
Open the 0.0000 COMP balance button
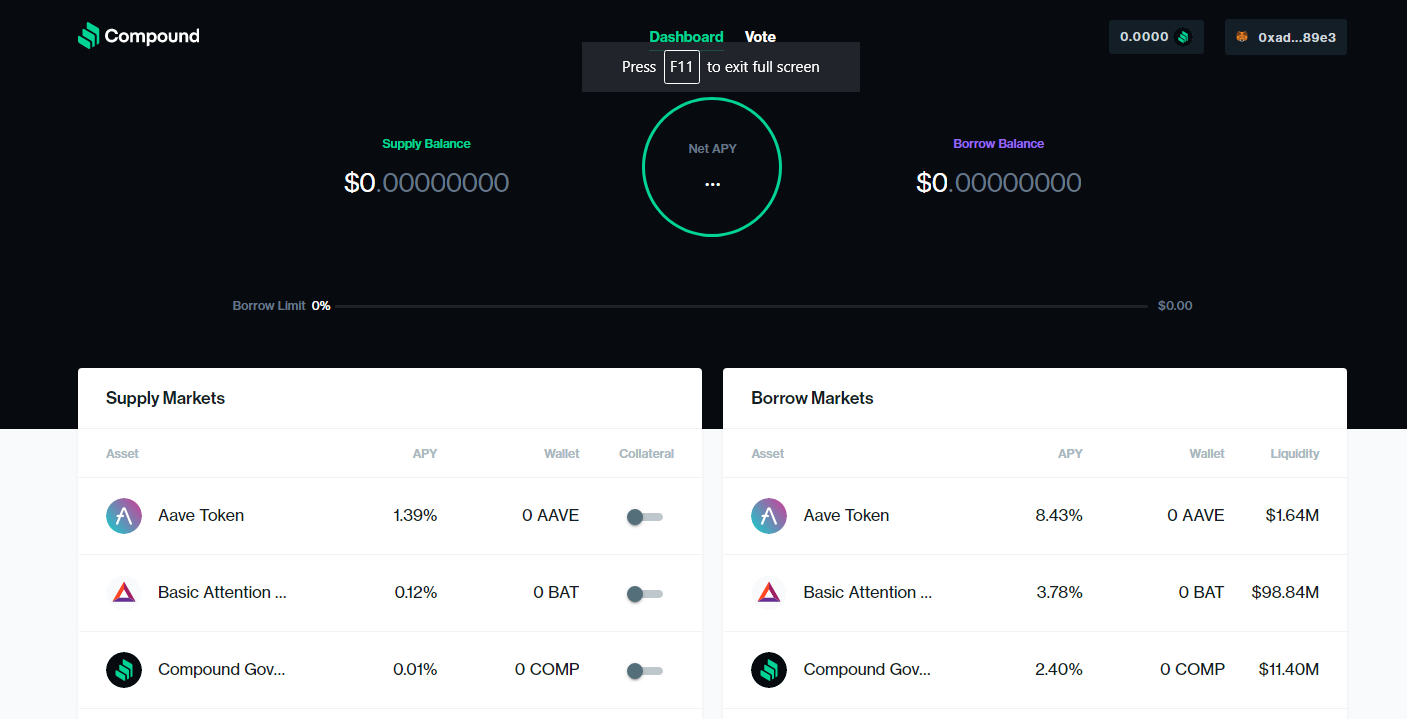[1156, 37]
